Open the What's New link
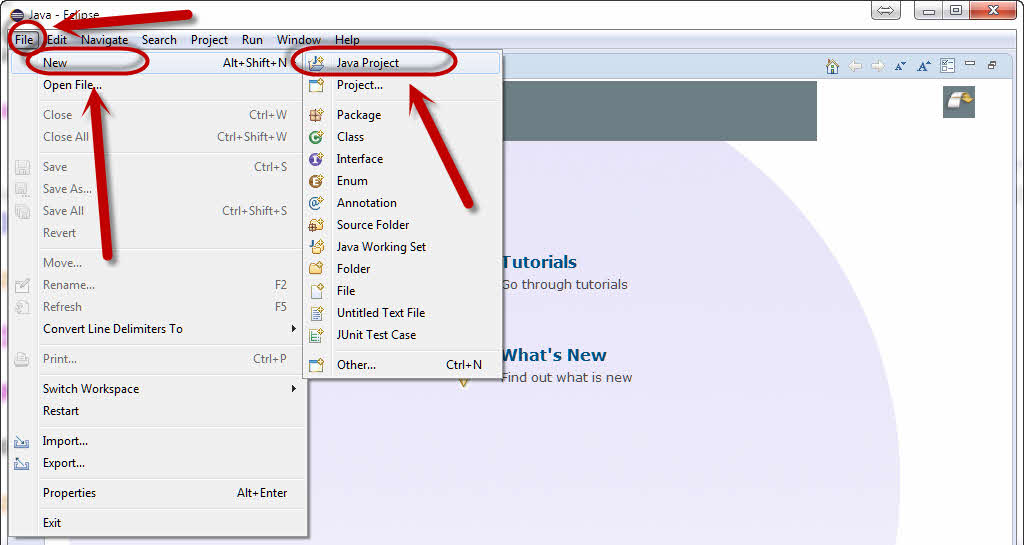This screenshot has height=545, width=1024. pos(554,355)
